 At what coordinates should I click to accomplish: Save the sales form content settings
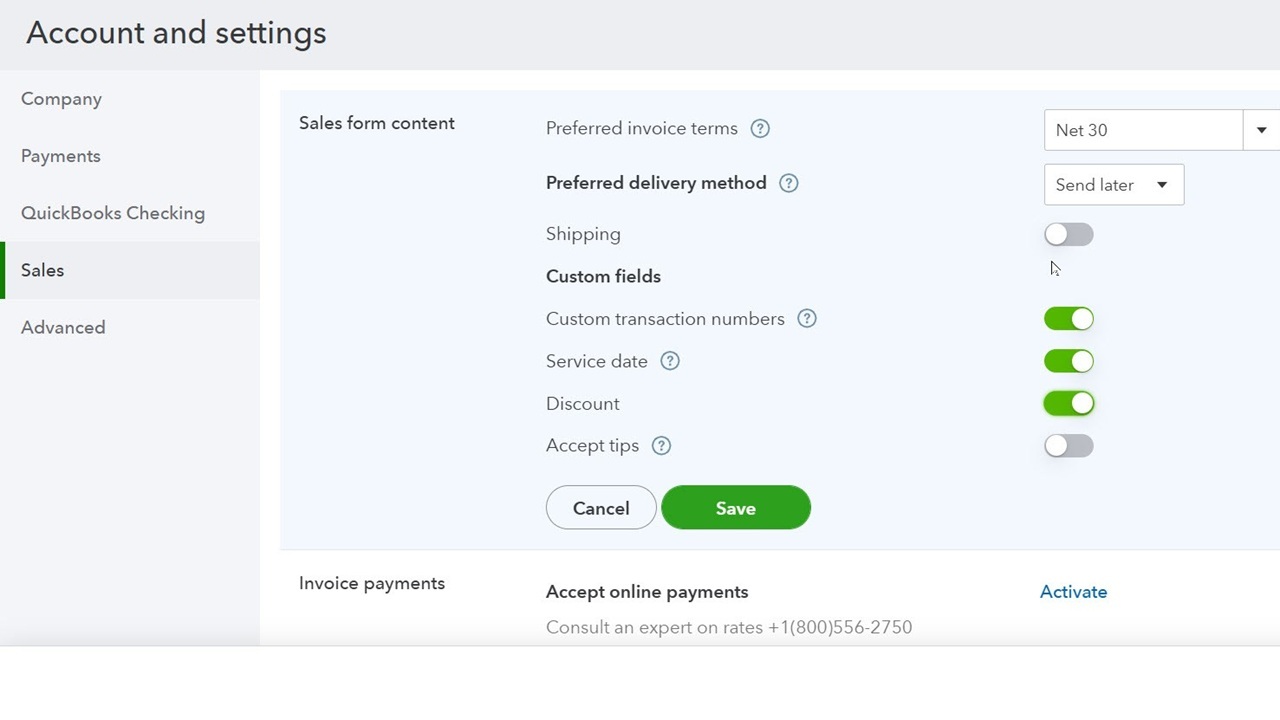[x=736, y=508]
